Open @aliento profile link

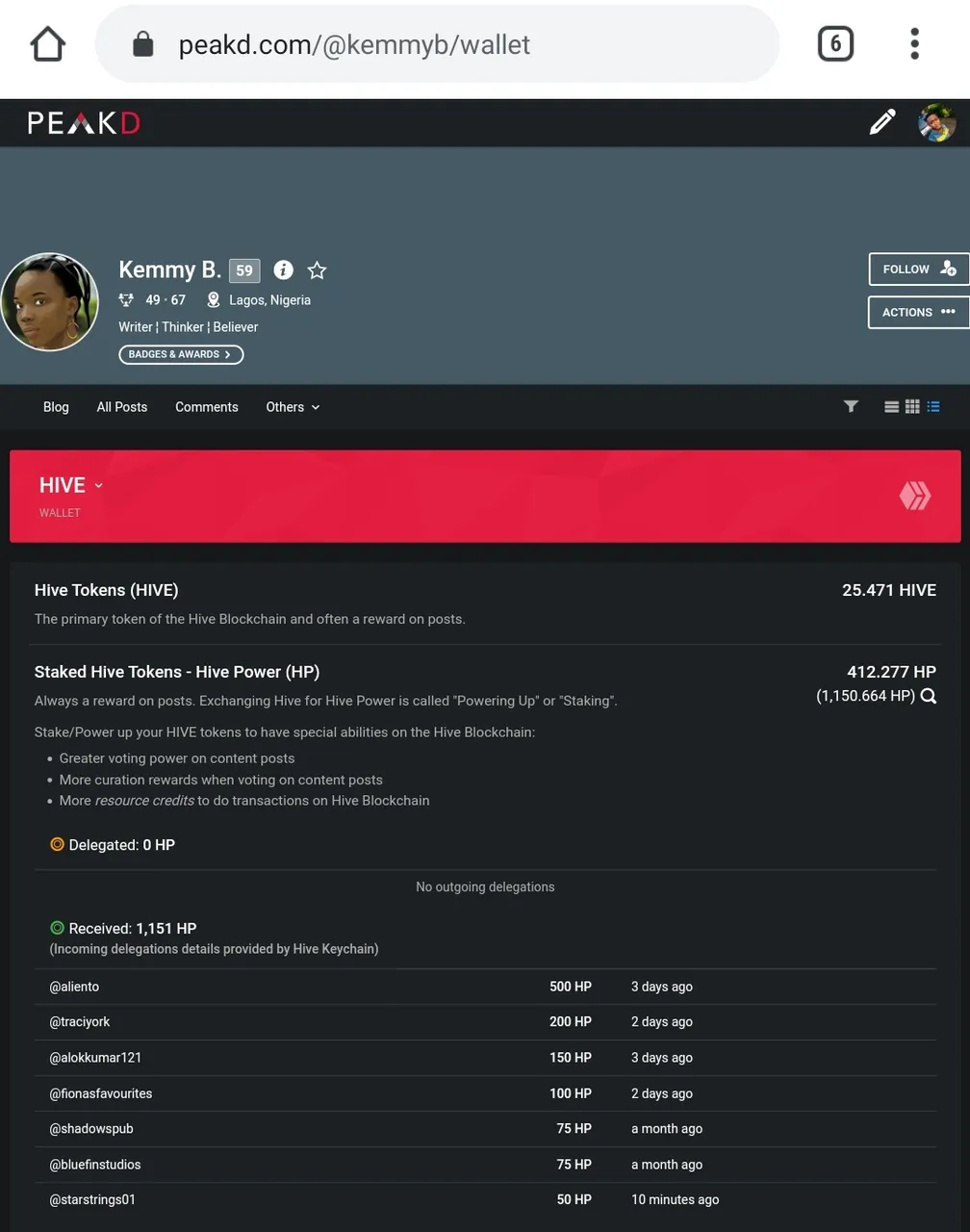click(74, 987)
